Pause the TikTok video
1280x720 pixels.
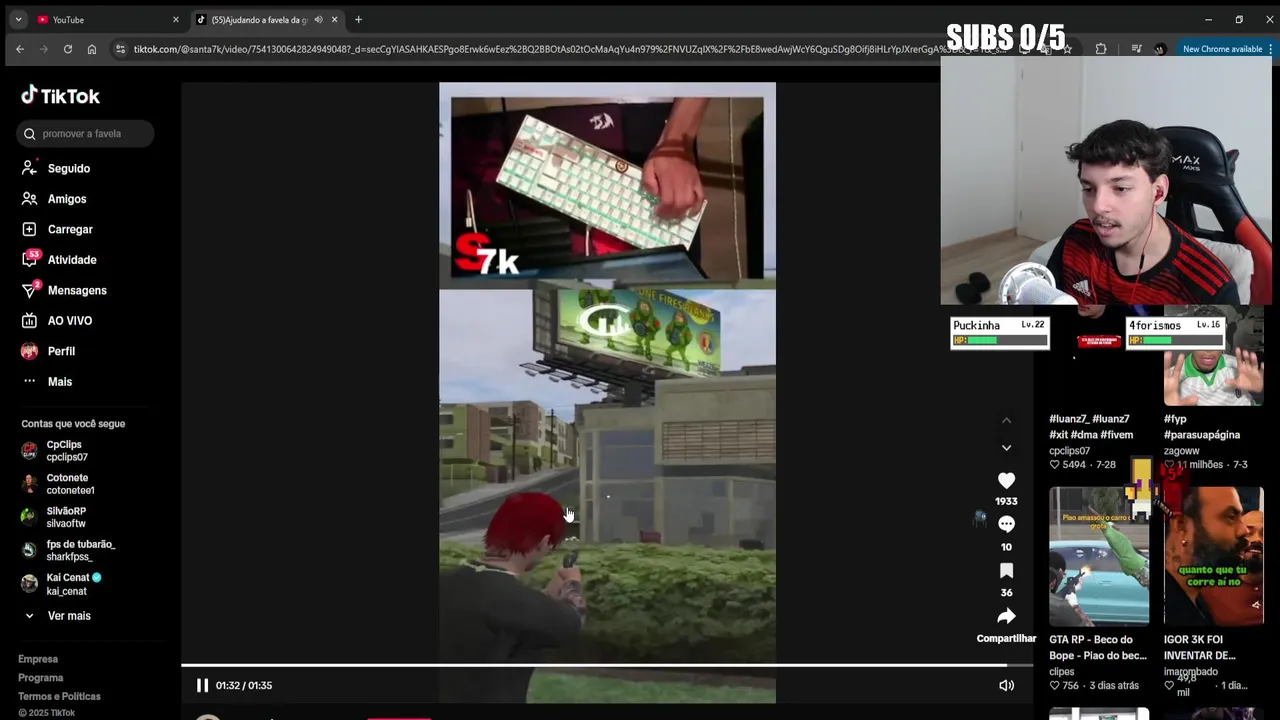pos(202,685)
